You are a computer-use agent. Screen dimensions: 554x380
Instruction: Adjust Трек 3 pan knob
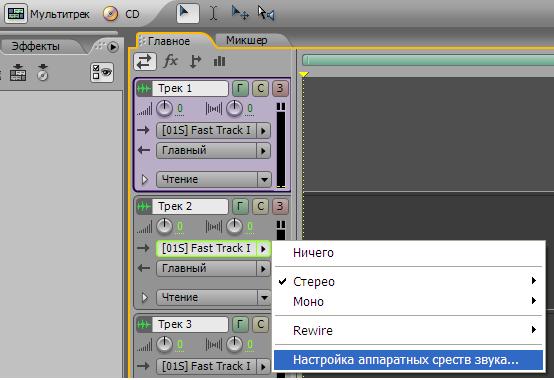click(x=234, y=344)
